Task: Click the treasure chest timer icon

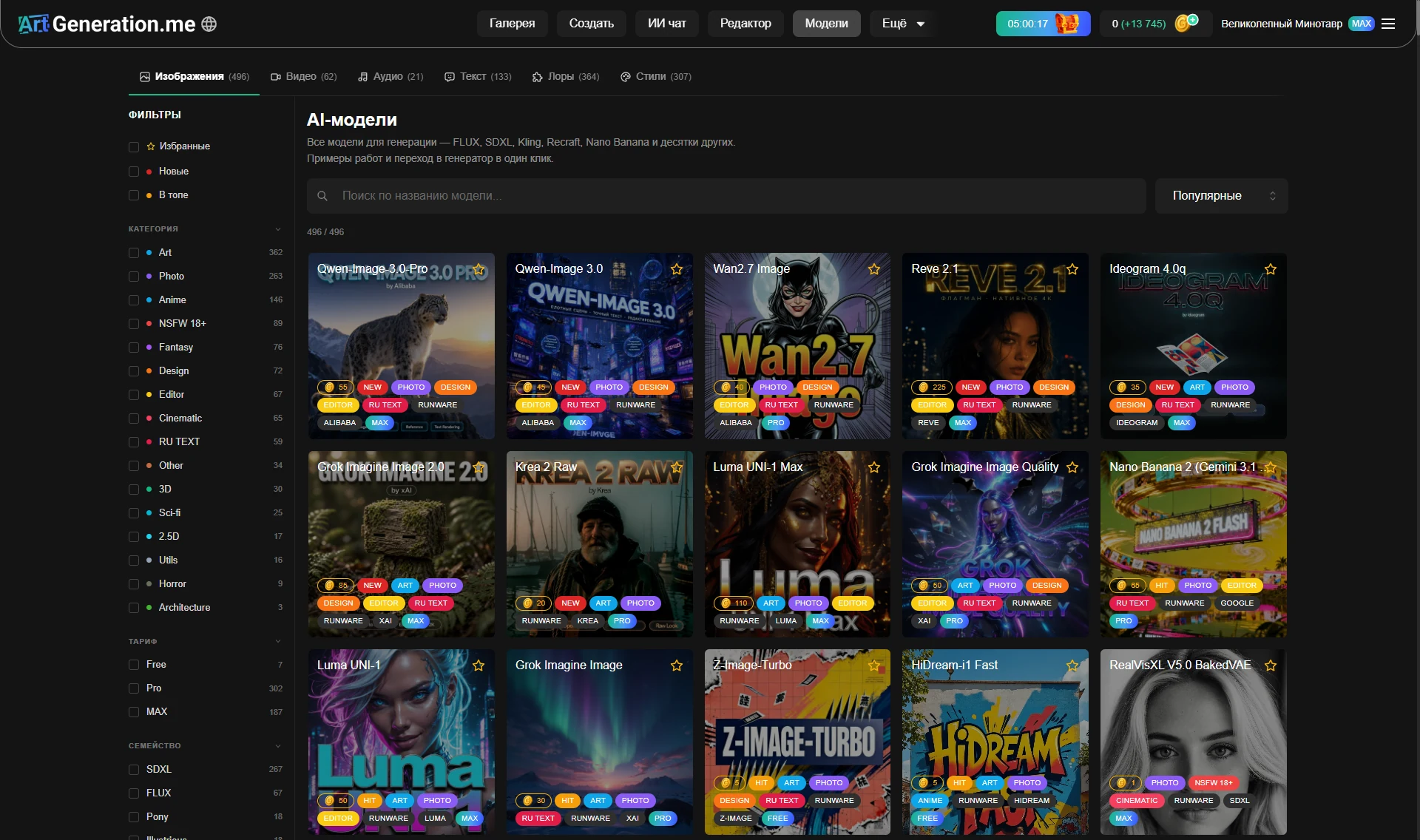Action: (x=1066, y=24)
